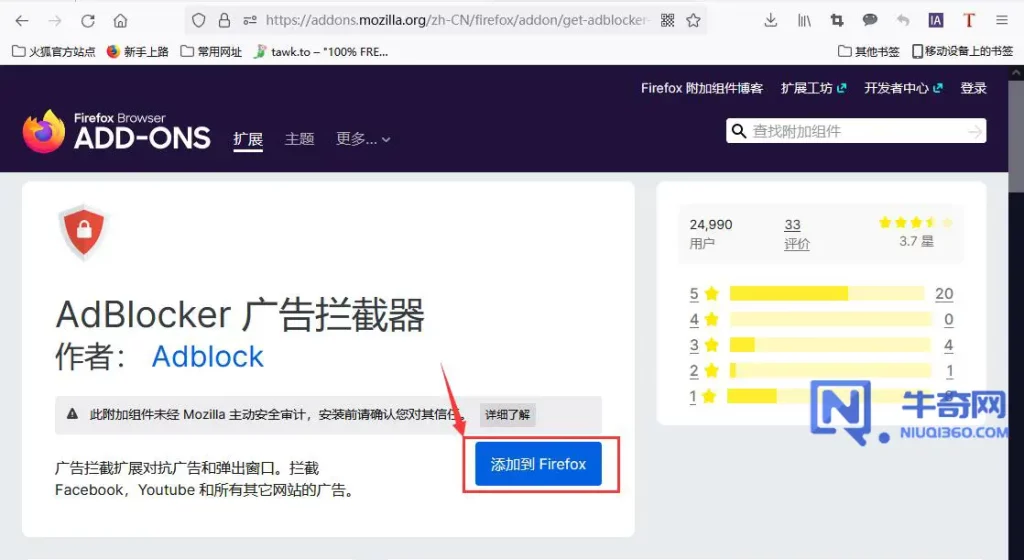Viewport: 1024px width, 560px height.
Task: Click the address bar URL field
Action: 456,20
